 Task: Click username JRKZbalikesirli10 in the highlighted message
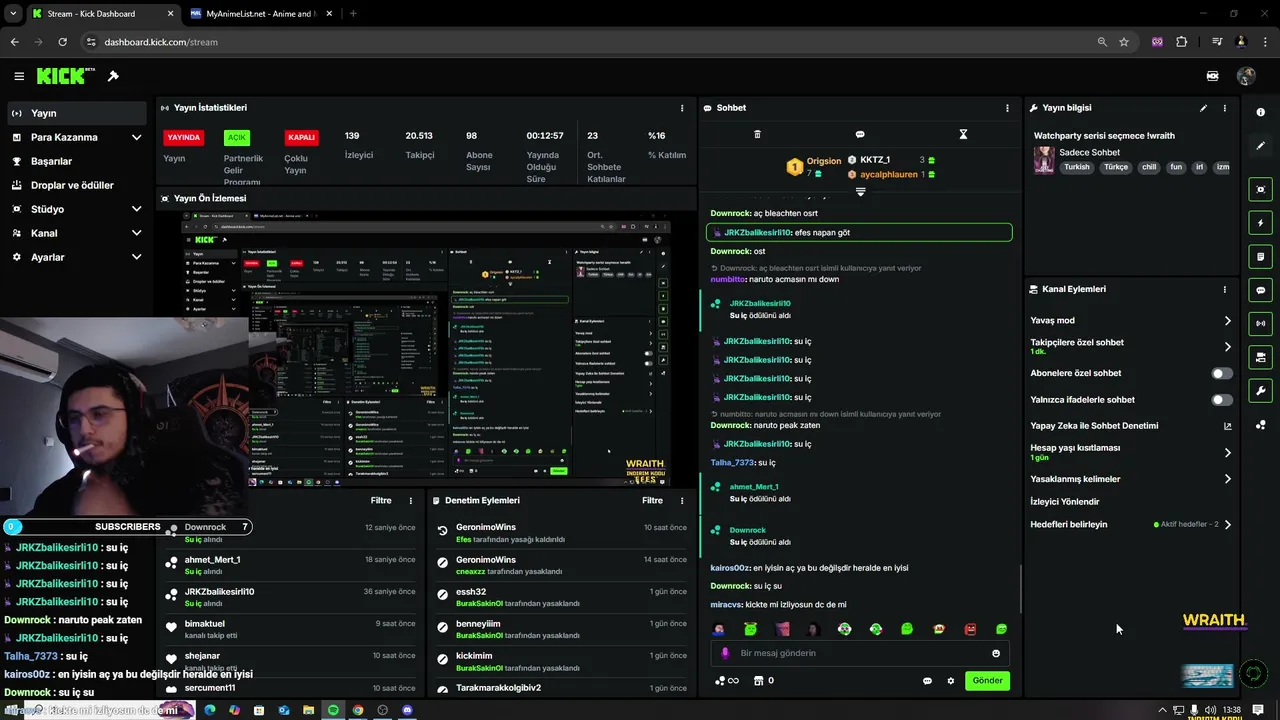(758, 233)
